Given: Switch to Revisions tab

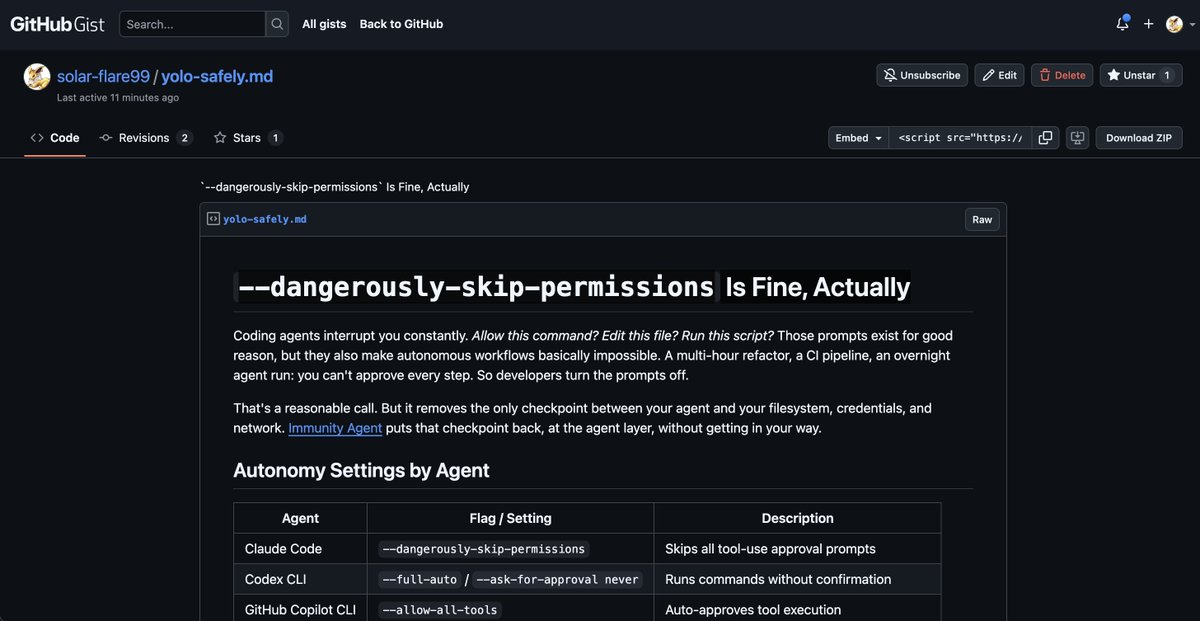Looking at the screenshot, I should [x=146, y=138].
